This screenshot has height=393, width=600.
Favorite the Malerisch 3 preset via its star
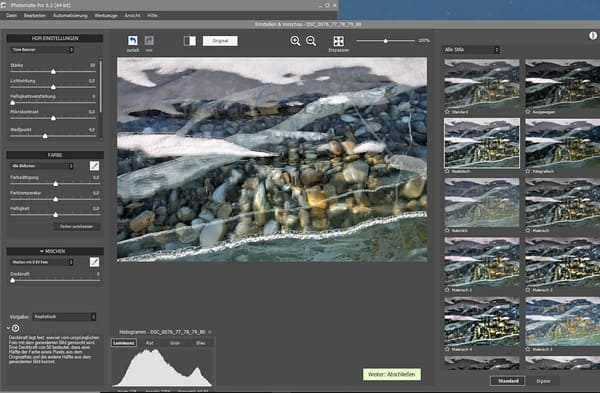click(x=528, y=290)
